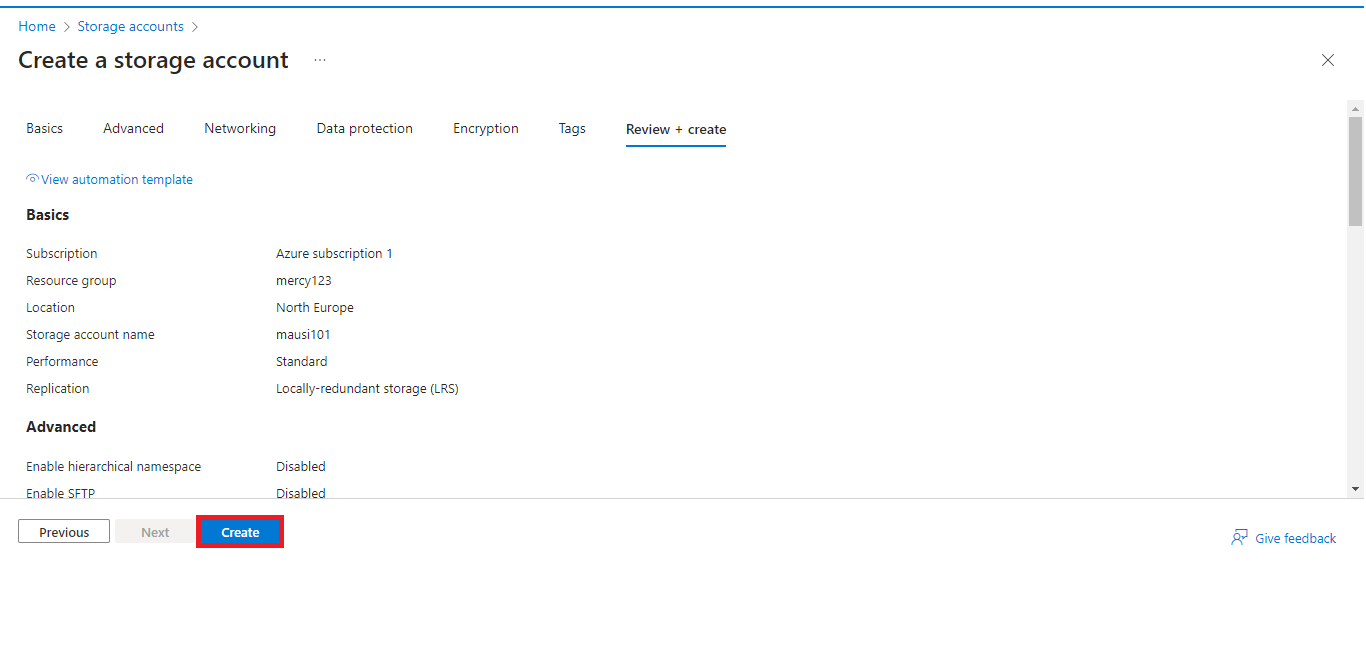Click the mercy123 resource group value

tap(304, 281)
